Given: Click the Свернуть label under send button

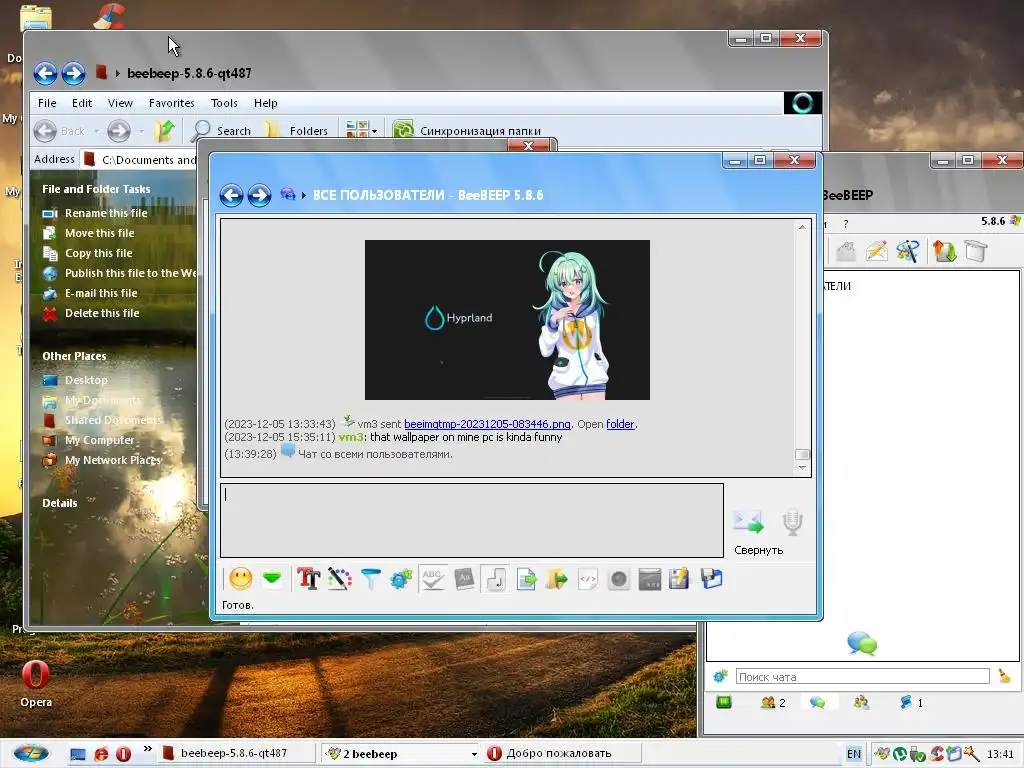Looking at the screenshot, I should pyautogui.click(x=758, y=551).
